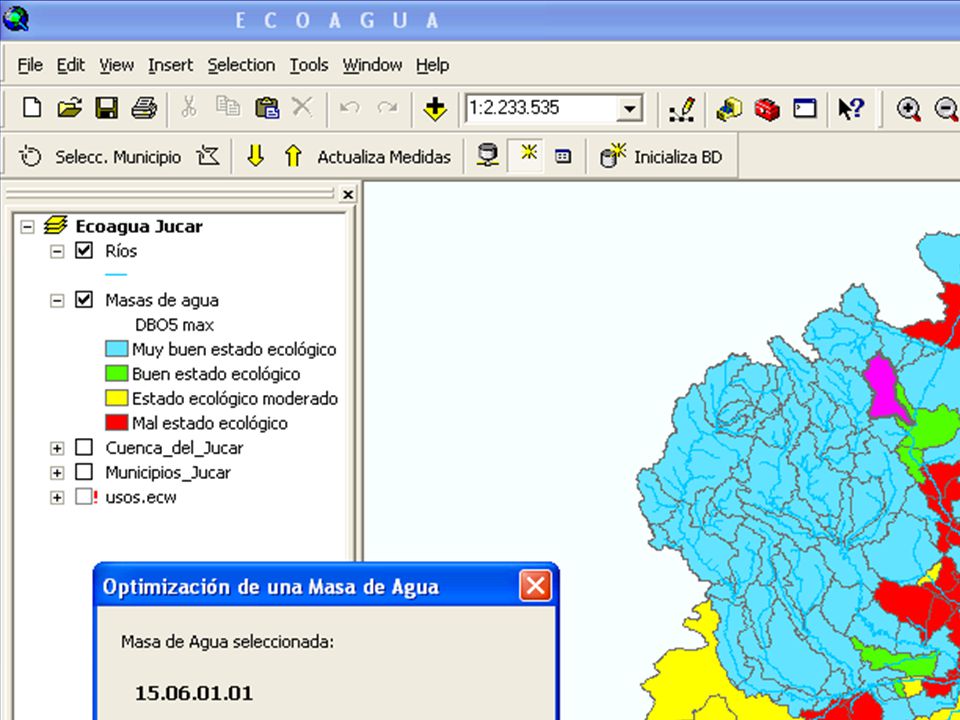Open the File menu
The height and width of the screenshot is (720, 960).
(x=30, y=65)
